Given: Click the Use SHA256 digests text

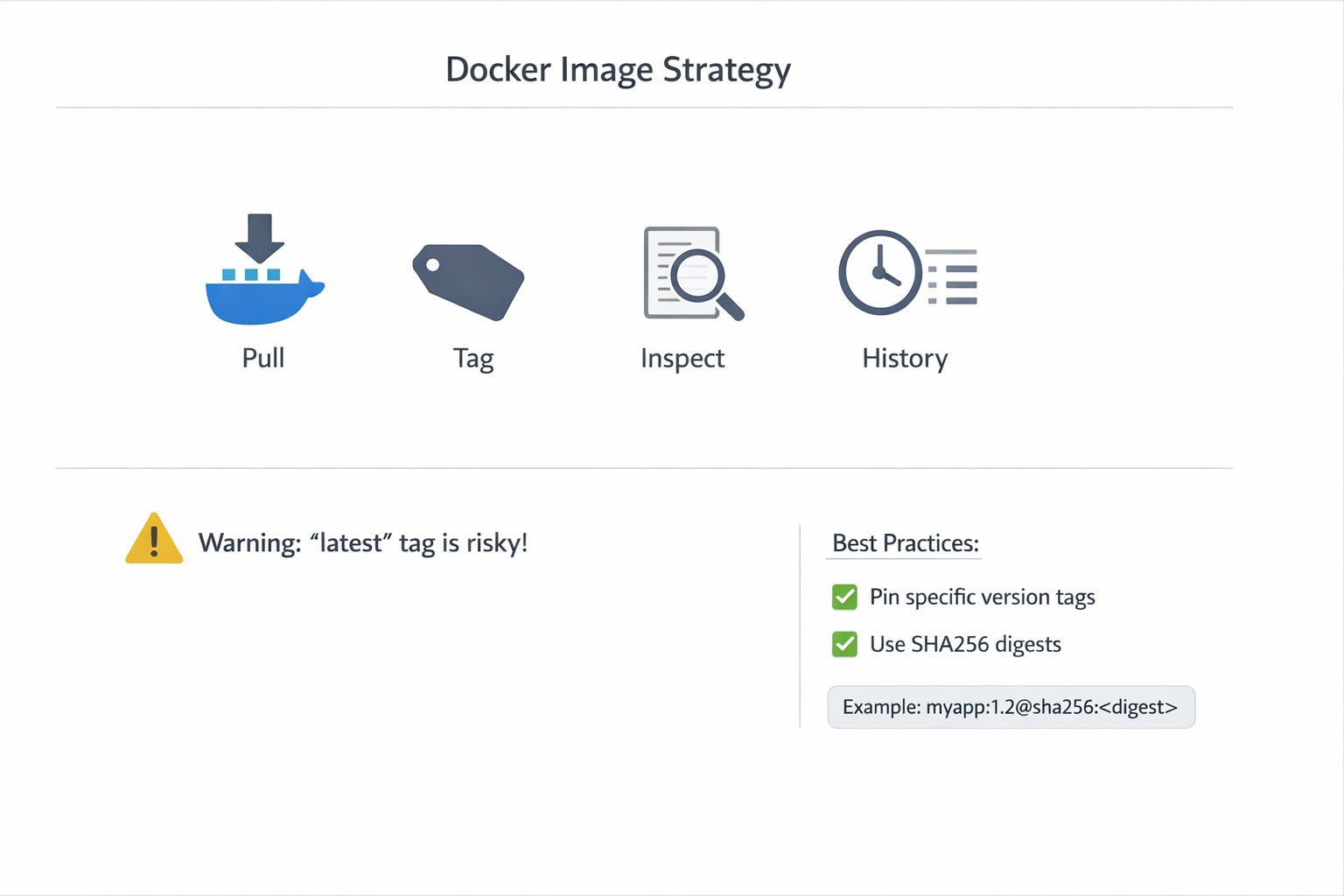Looking at the screenshot, I should click(x=965, y=645).
